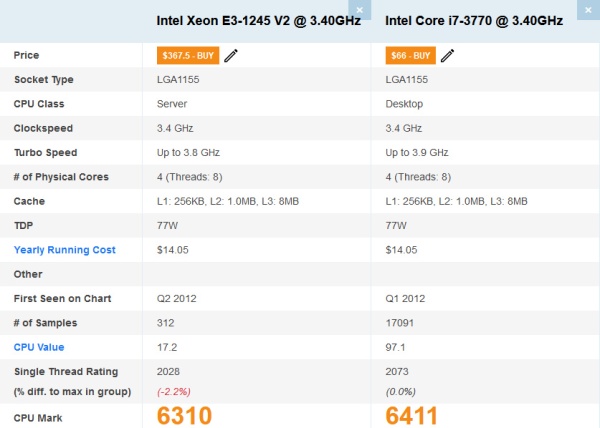
Task: Select the 2028 single thread rating
Action: pyautogui.click(x=168, y=371)
